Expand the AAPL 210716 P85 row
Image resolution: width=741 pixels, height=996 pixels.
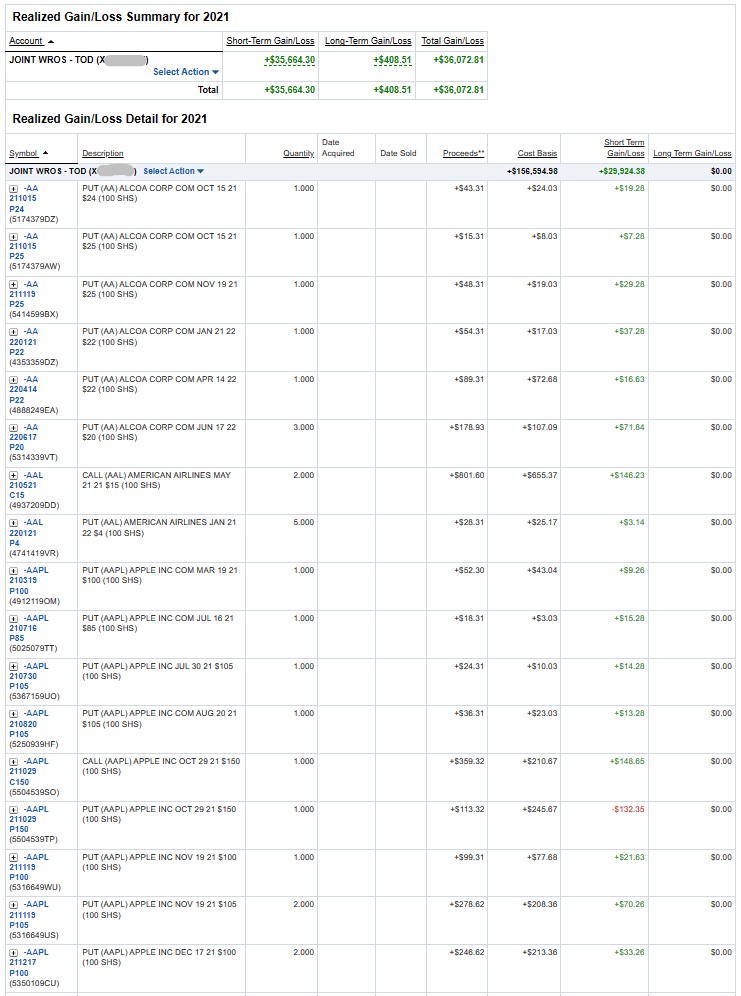click(x=13, y=618)
